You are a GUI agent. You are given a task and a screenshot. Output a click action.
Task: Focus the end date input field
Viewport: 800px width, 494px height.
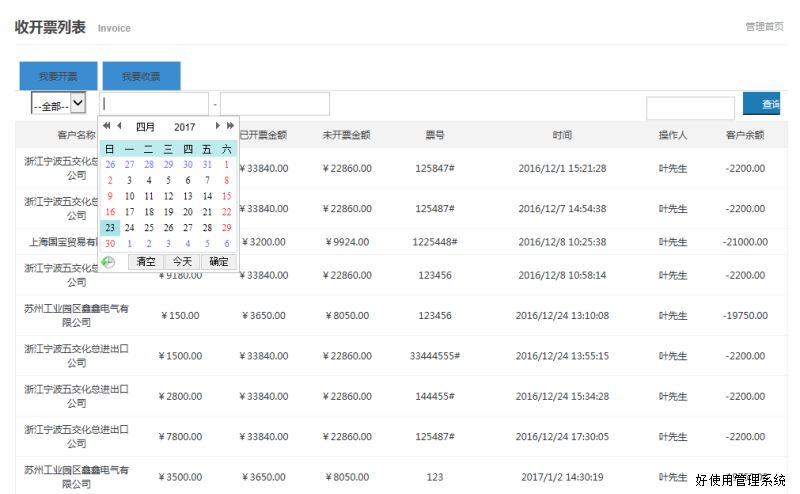[274, 104]
